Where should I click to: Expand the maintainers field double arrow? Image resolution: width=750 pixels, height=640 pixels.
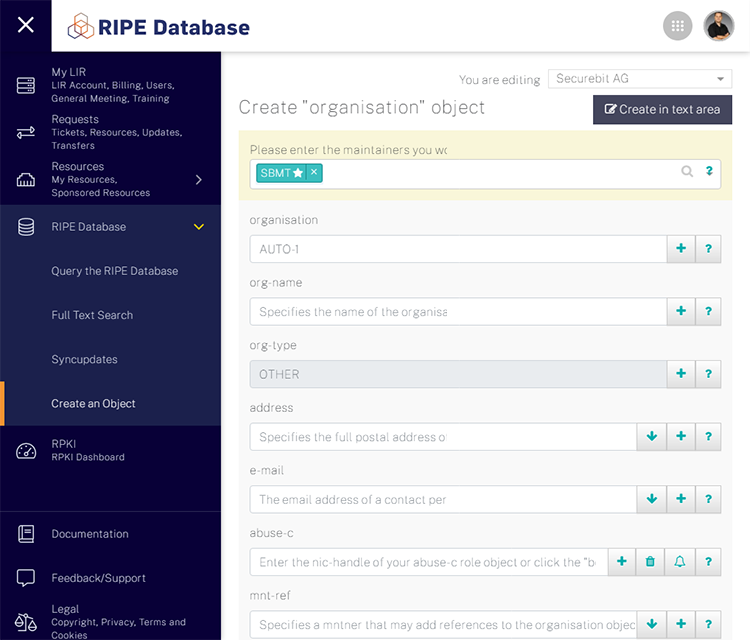(x=709, y=172)
